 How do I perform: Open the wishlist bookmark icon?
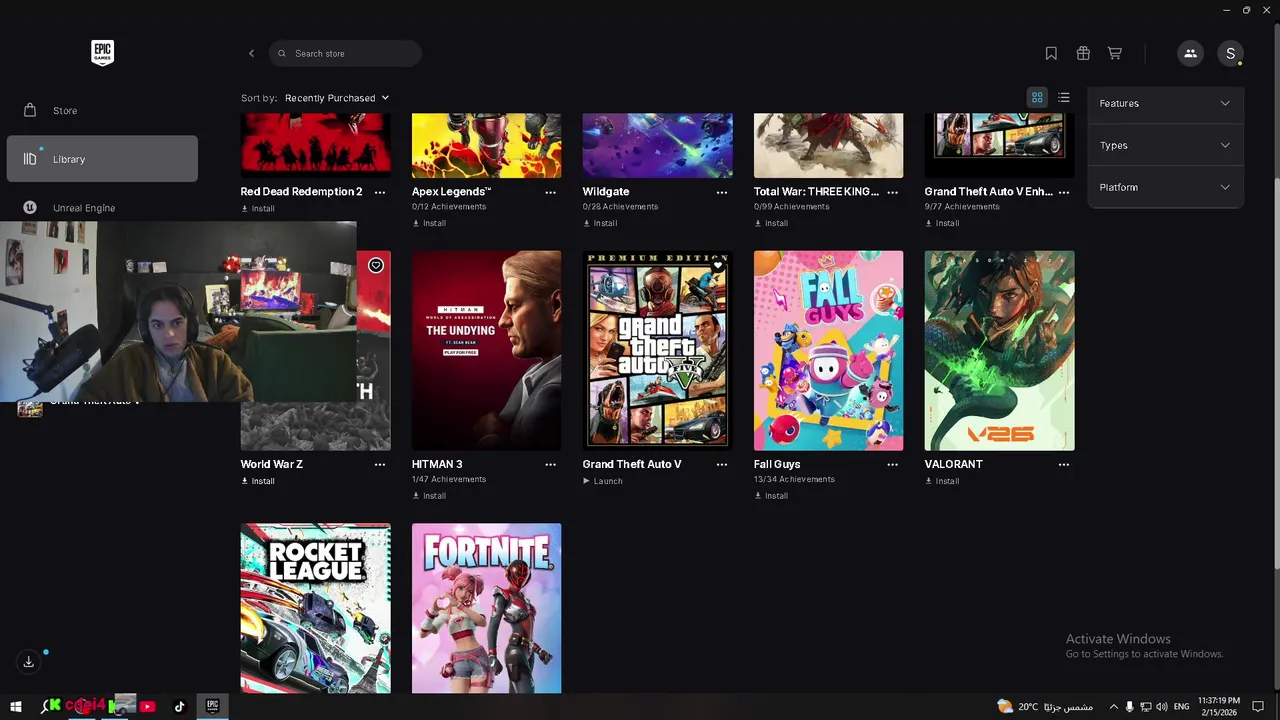click(1051, 53)
